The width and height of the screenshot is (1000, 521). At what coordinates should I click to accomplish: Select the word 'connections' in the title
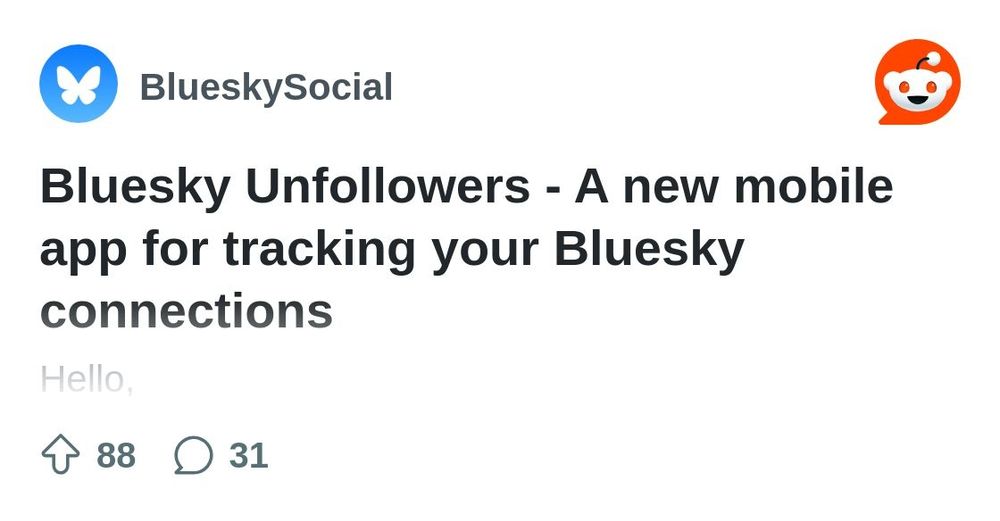[x=186, y=311]
